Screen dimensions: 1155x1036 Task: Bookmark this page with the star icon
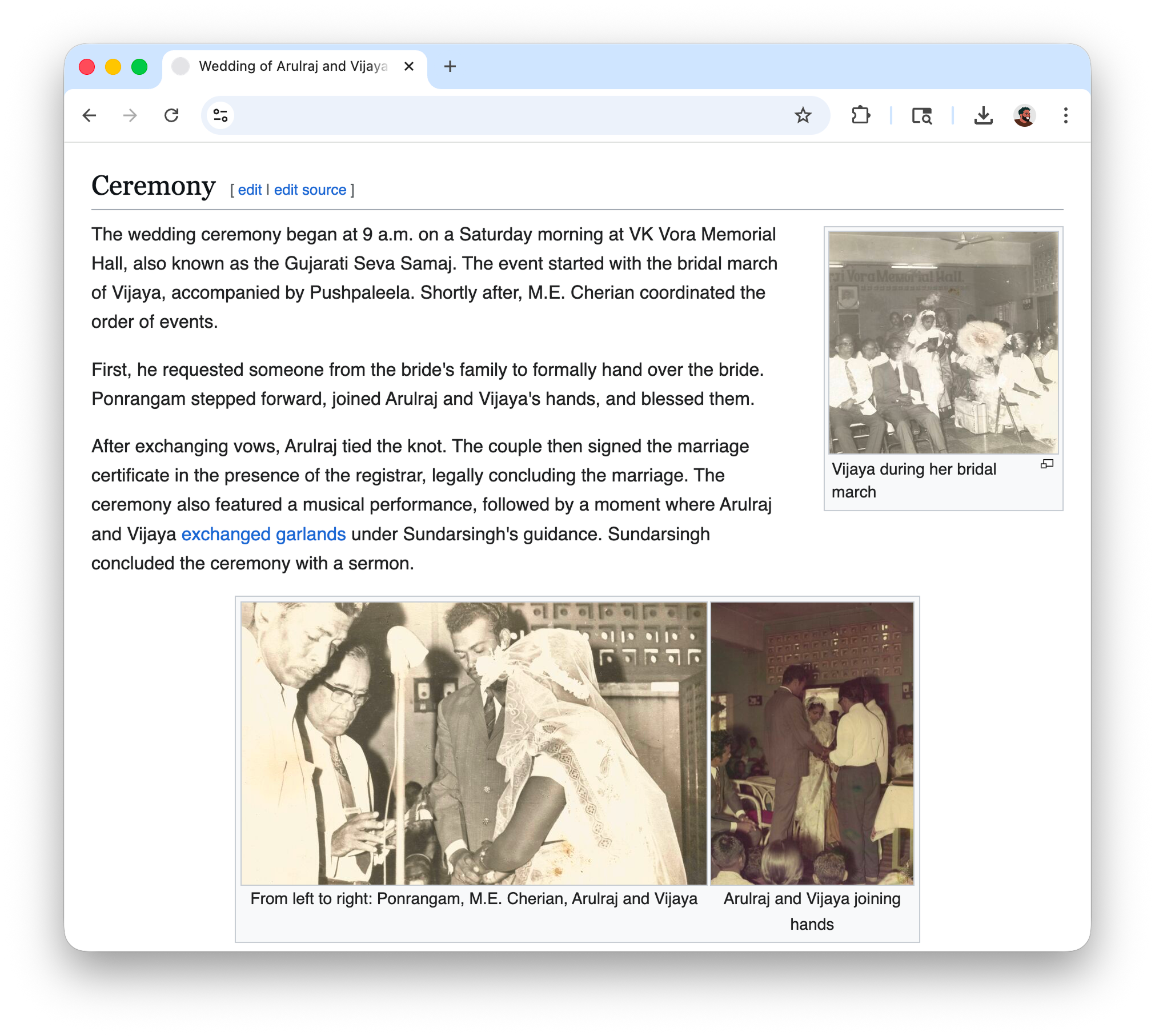pos(803,116)
